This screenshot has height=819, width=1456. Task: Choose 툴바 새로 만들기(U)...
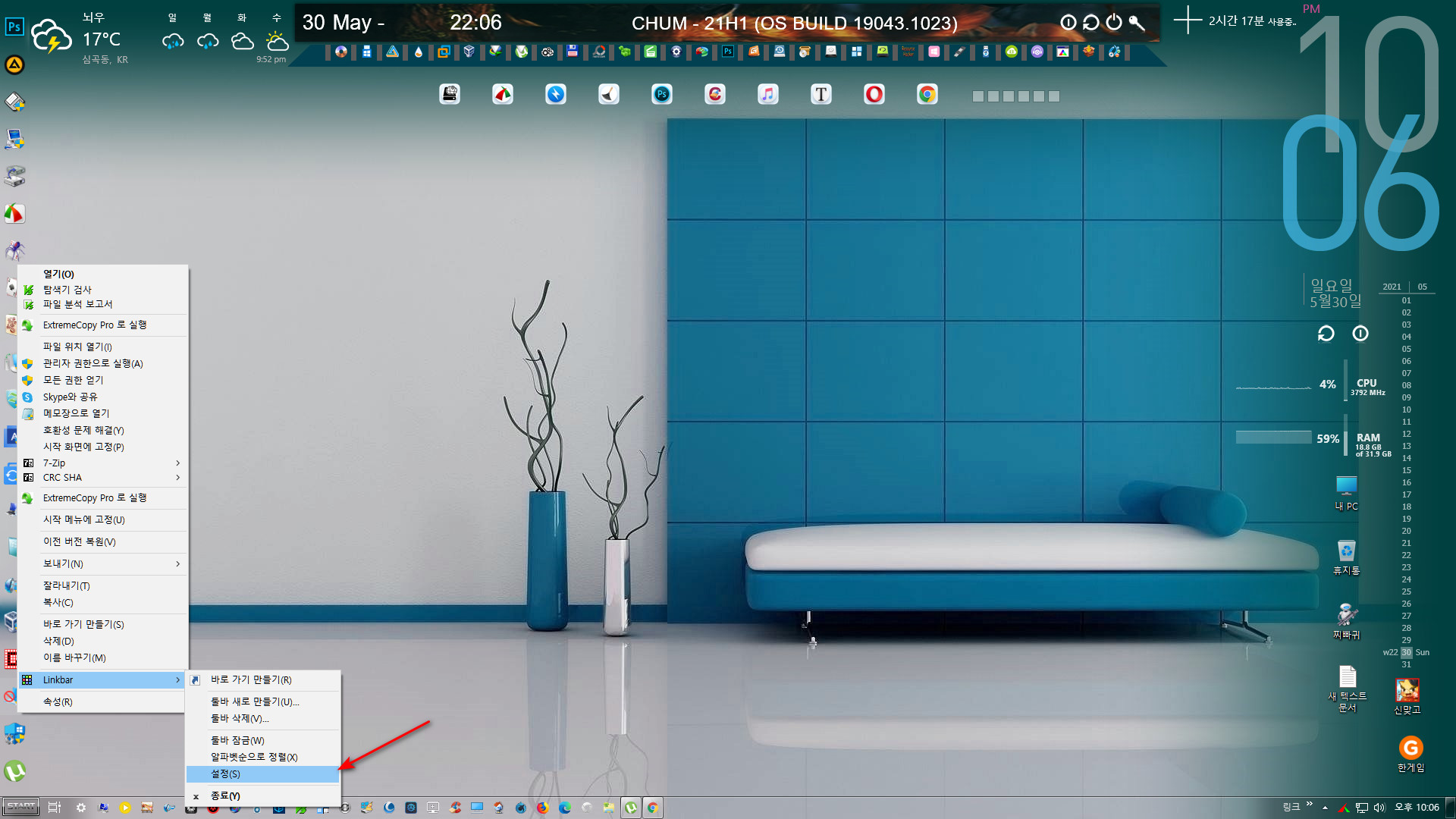pyautogui.click(x=262, y=701)
